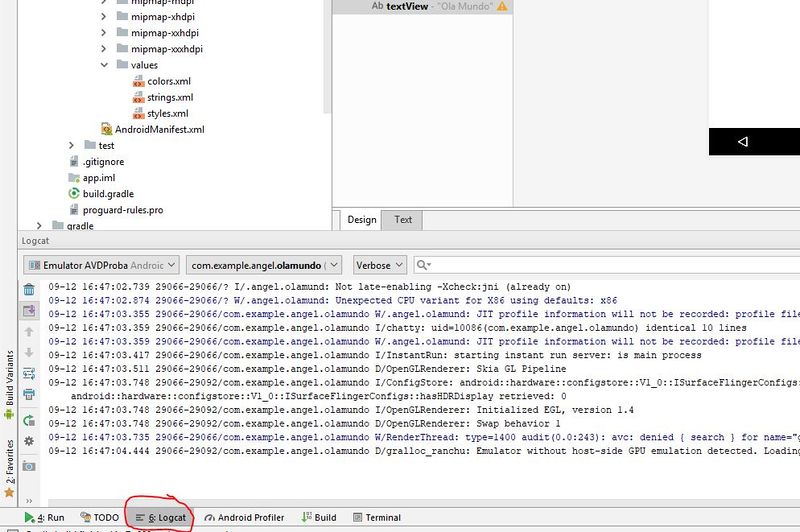The height and width of the screenshot is (532, 800).
Task: Select strings.xml in the project tree
Action: (163, 97)
